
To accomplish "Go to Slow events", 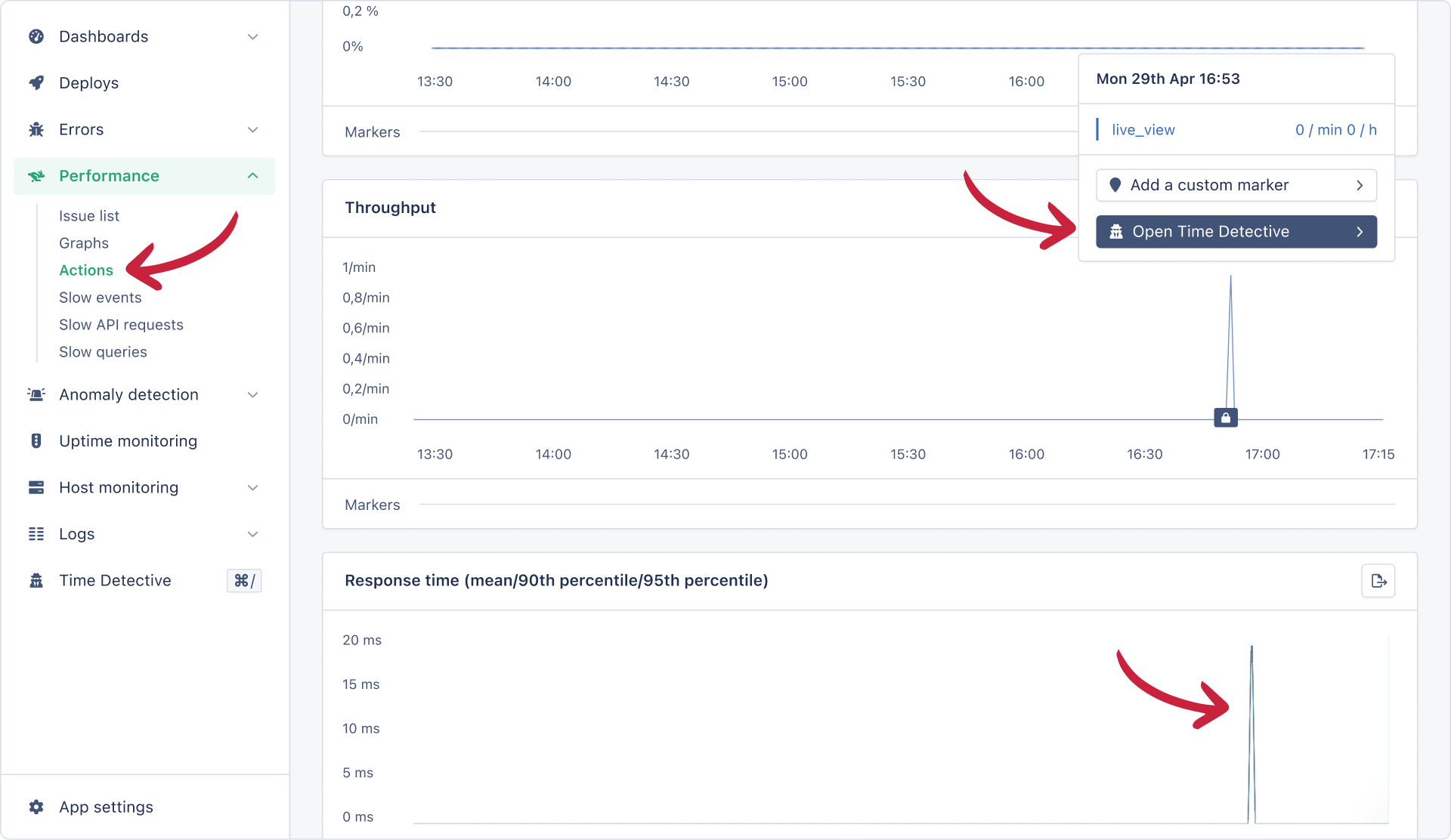I will pos(101,298).
